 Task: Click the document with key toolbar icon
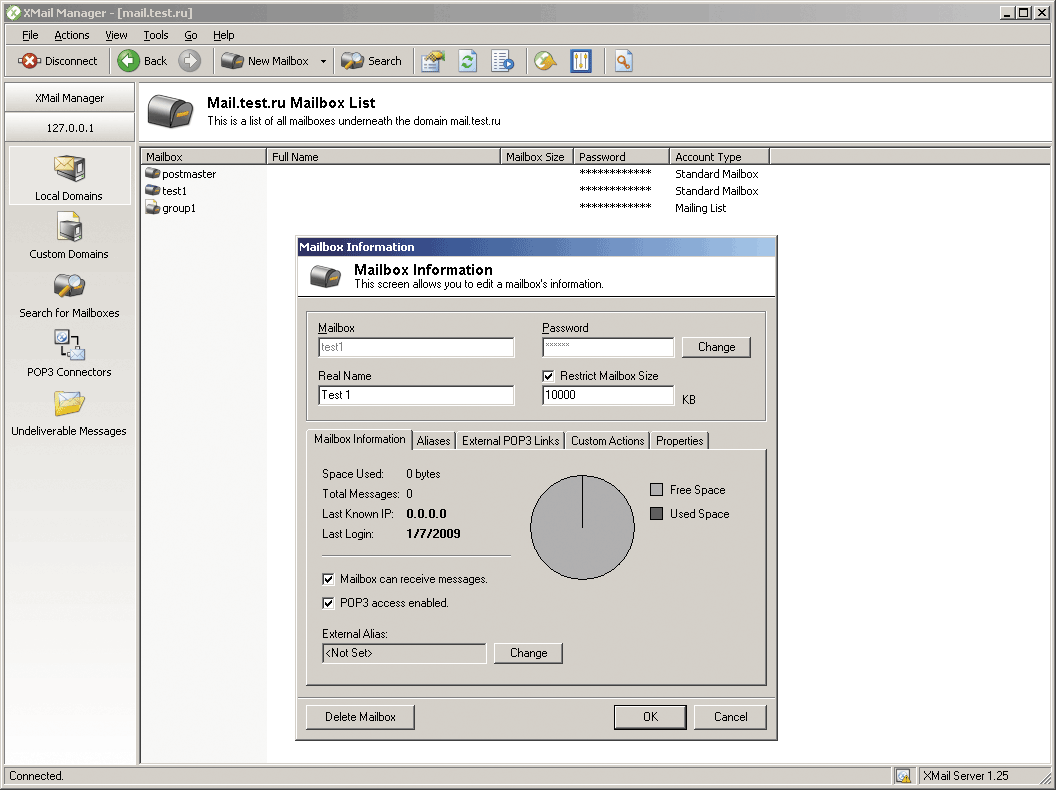pos(624,61)
